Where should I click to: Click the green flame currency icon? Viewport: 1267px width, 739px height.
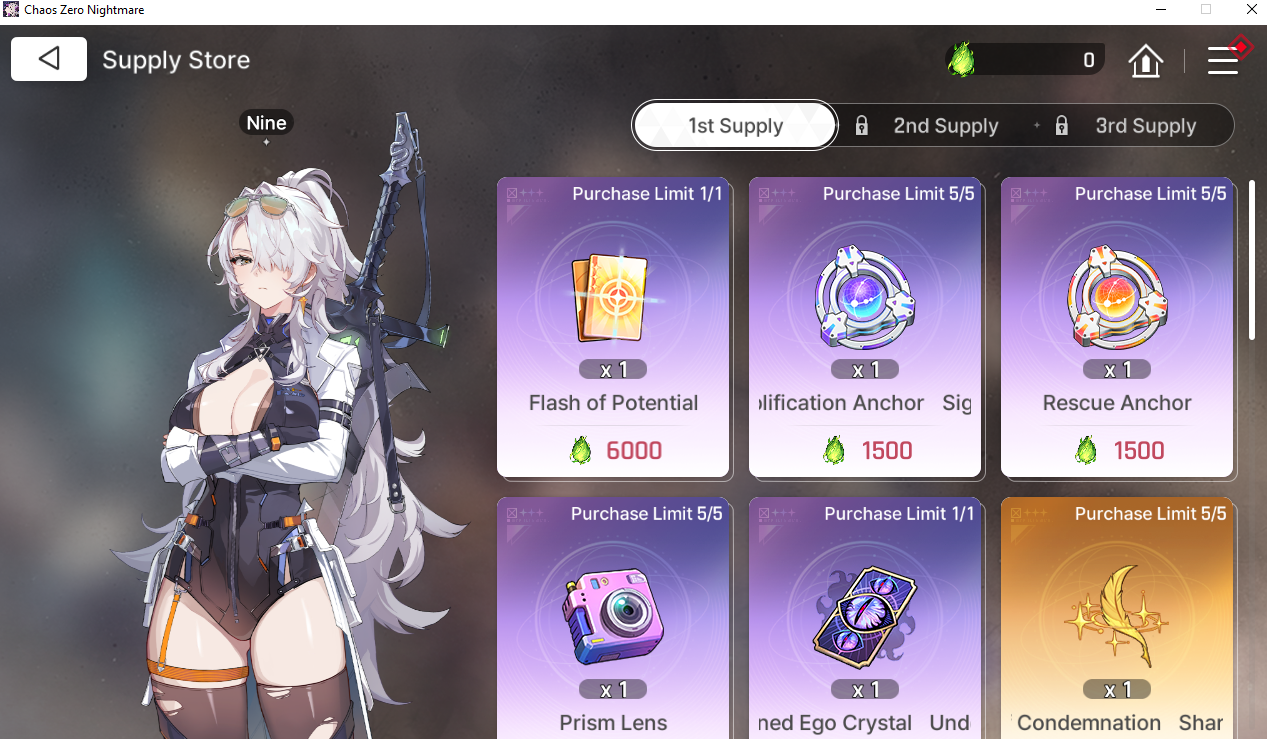click(961, 60)
